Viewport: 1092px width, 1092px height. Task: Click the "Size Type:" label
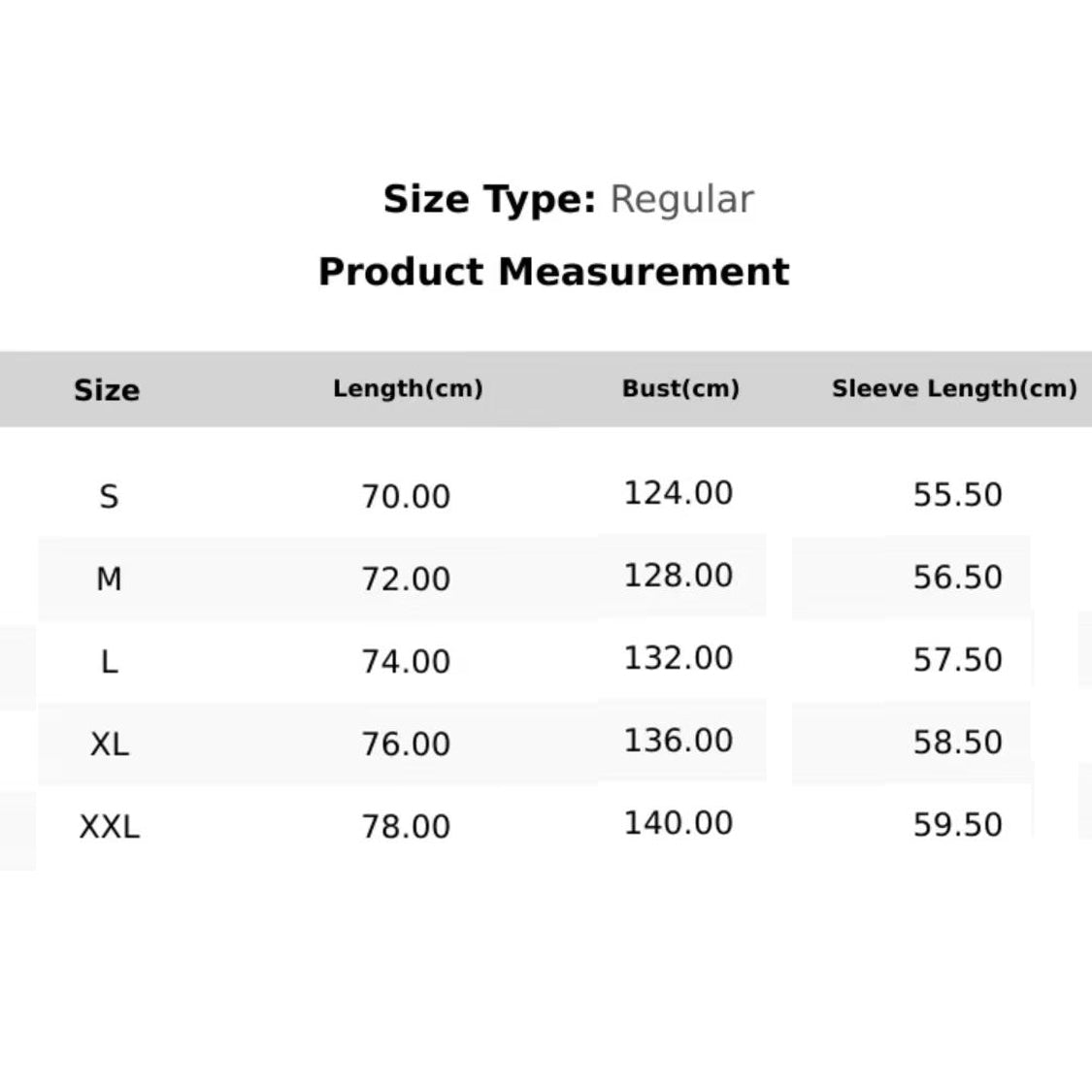(x=489, y=199)
